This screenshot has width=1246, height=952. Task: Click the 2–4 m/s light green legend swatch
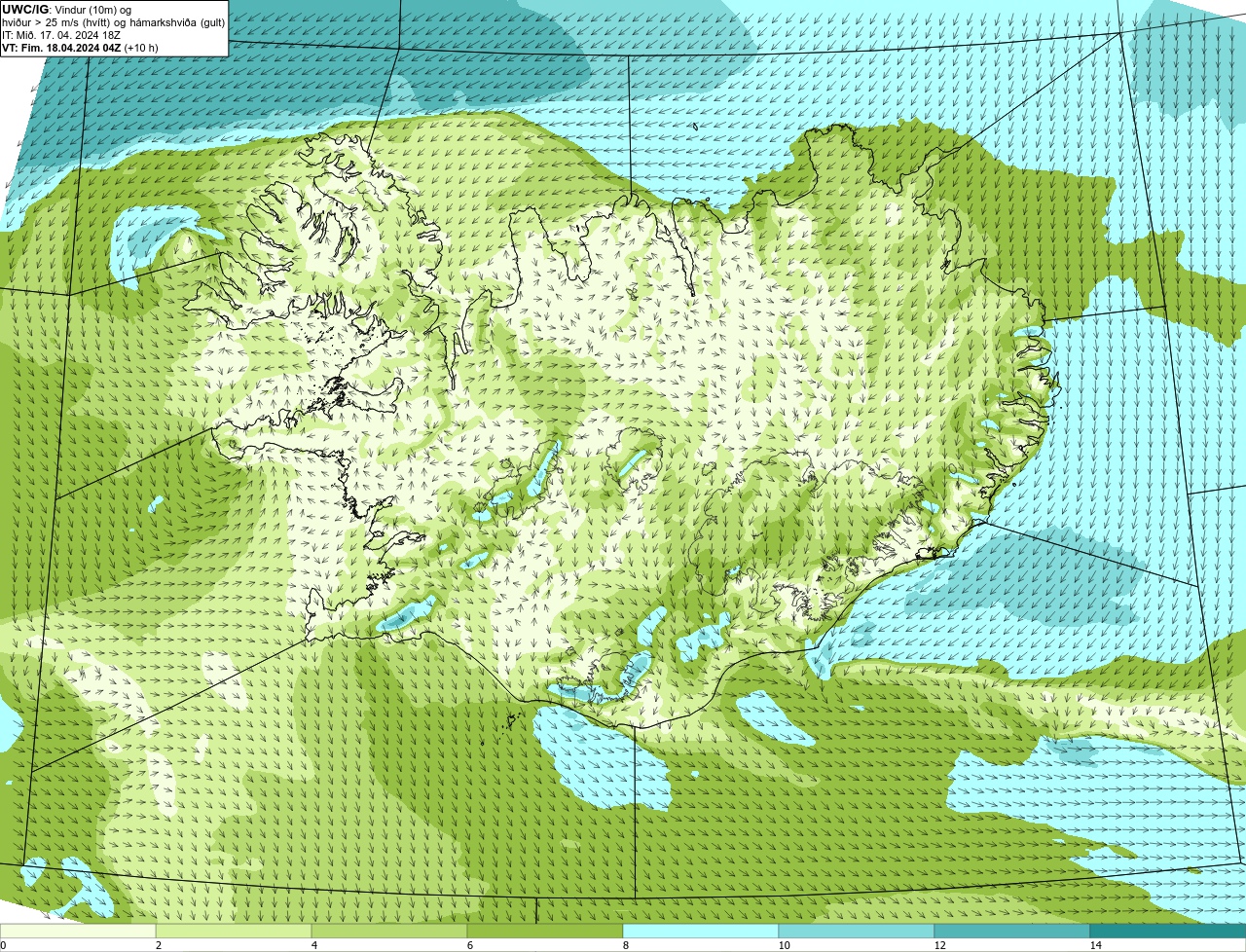tap(234, 931)
